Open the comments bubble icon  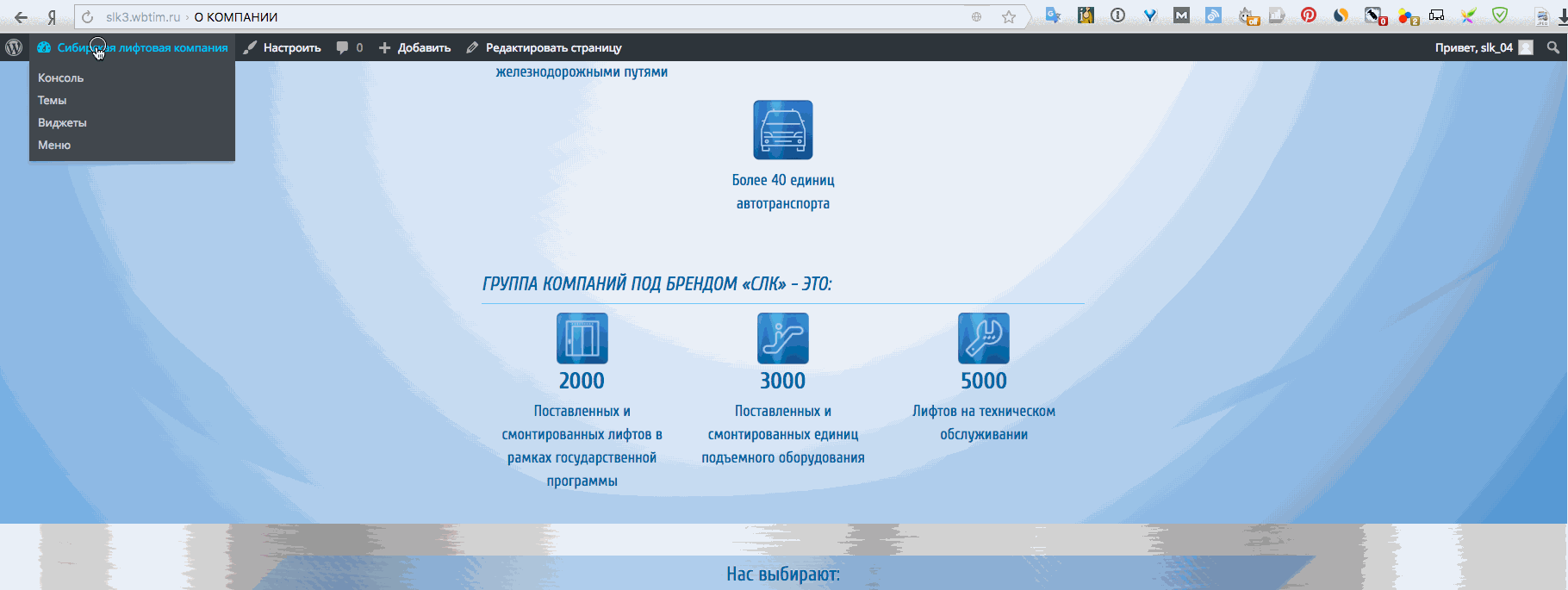coord(343,47)
